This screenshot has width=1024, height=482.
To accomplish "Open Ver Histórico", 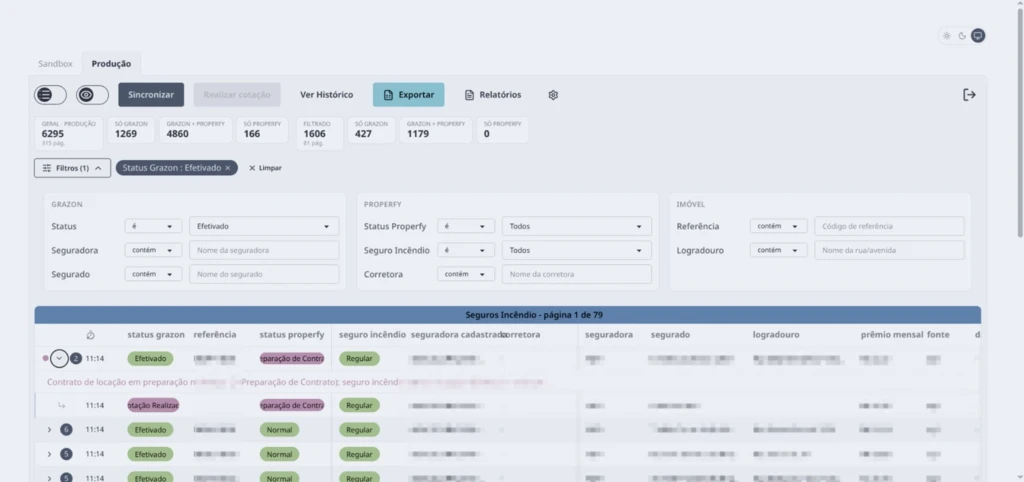I will click(327, 95).
